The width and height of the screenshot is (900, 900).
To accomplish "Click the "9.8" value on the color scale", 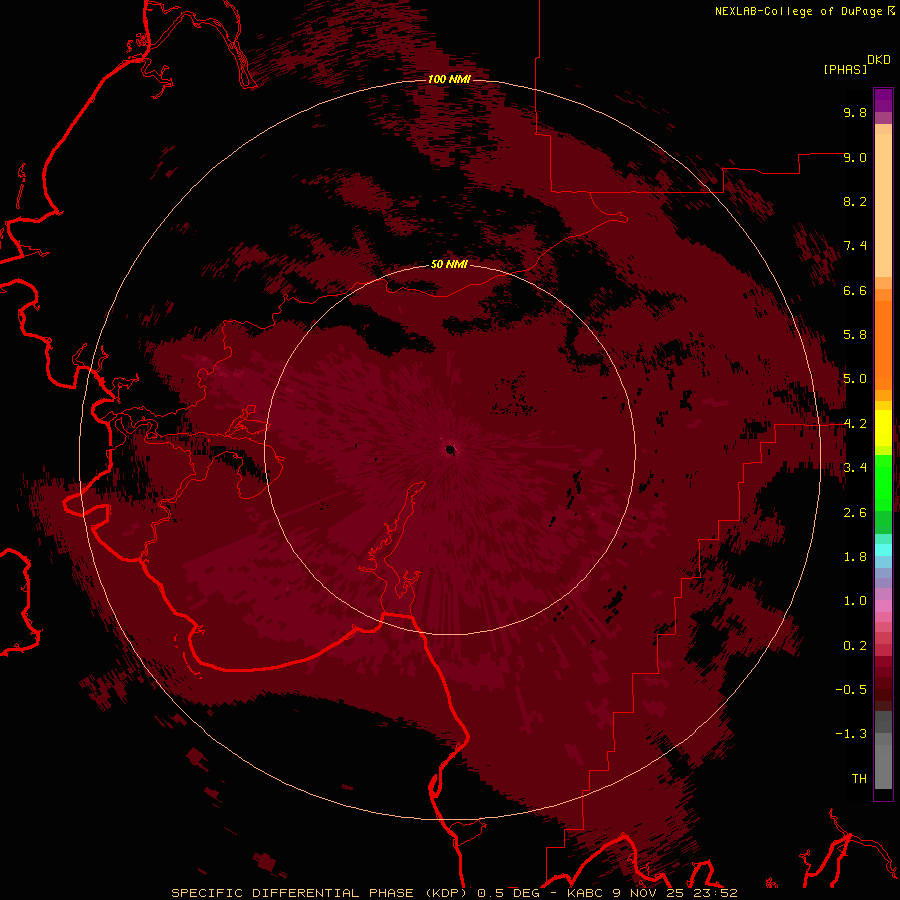I will point(855,112).
